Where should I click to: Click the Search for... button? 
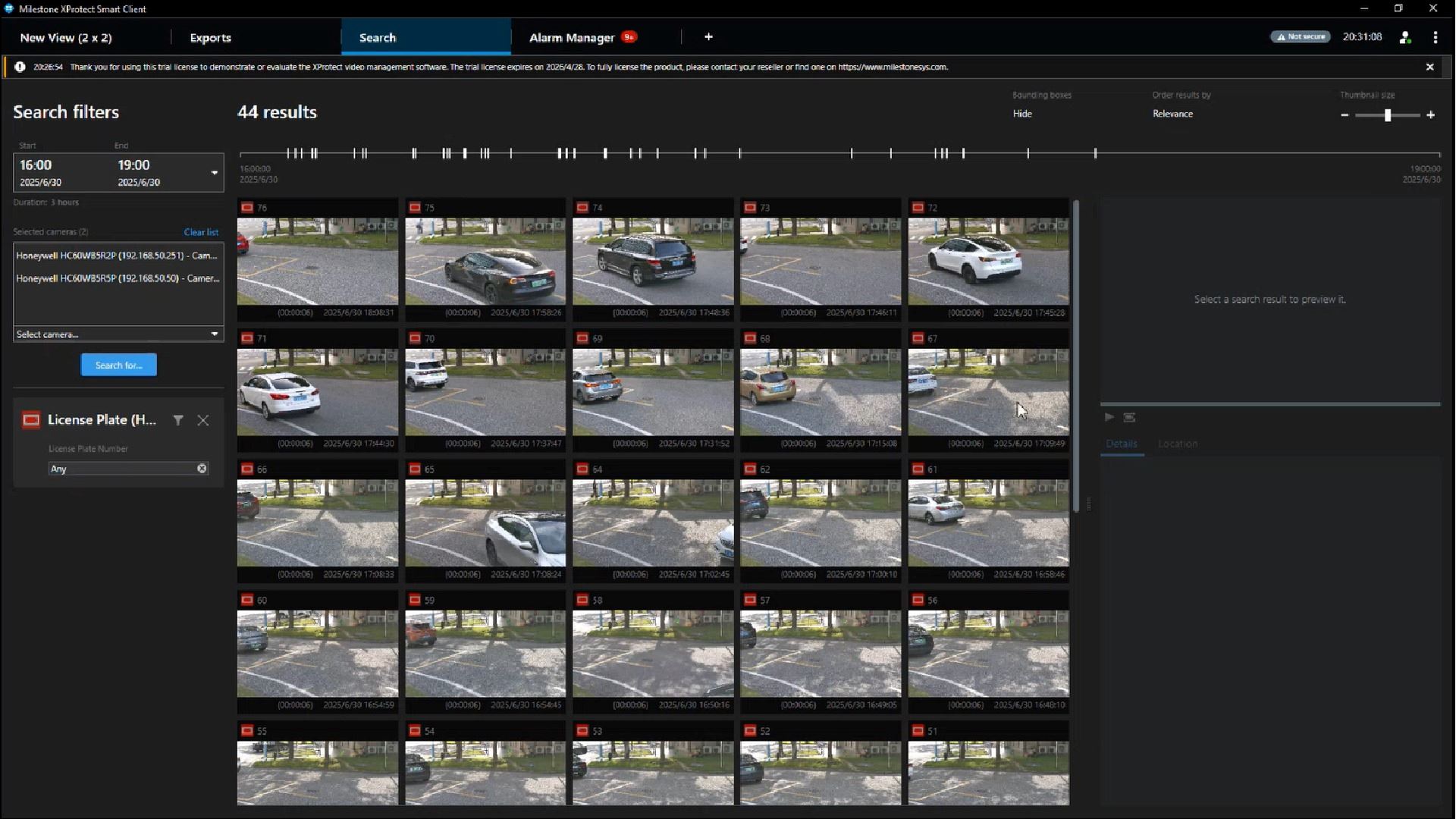tap(119, 365)
